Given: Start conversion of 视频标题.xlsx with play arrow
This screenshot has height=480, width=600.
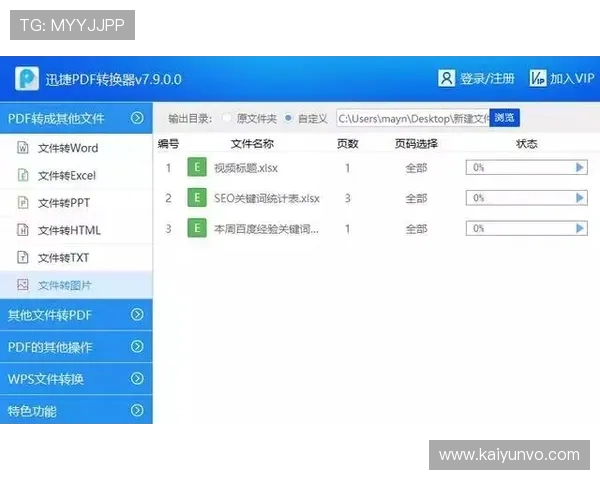Looking at the screenshot, I should (580, 167).
